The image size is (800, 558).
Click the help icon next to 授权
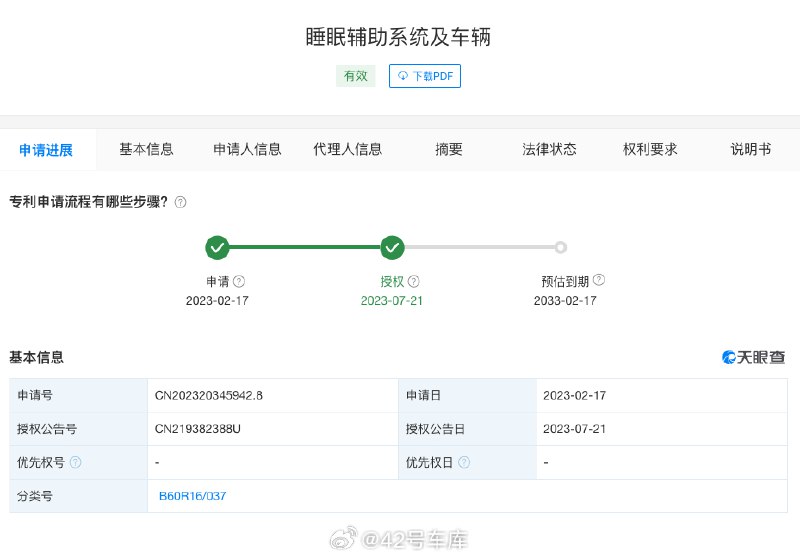(x=414, y=281)
